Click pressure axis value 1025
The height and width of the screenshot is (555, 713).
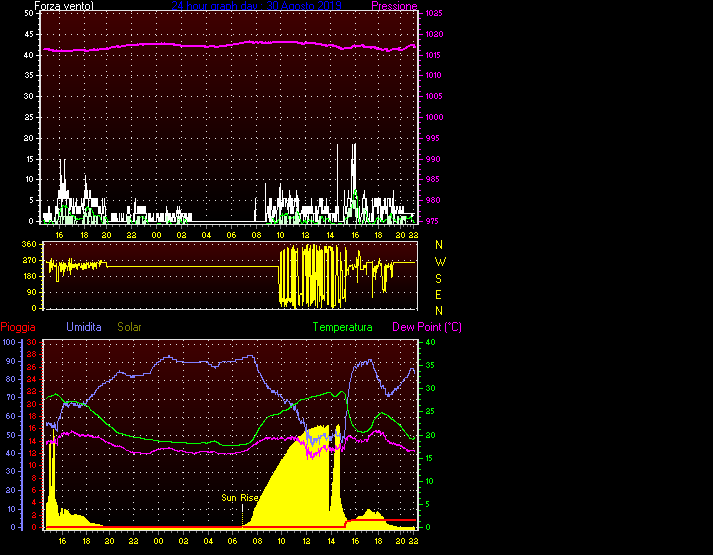click(x=434, y=13)
